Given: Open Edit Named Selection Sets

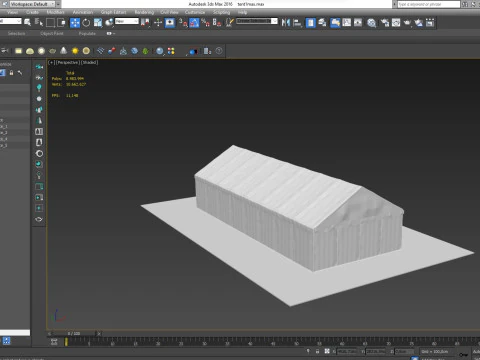Looking at the screenshot, I should tap(230, 22).
